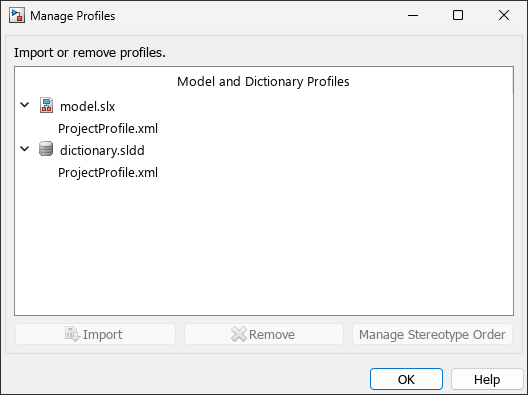Image resolution: width=528 pixels, height=395 pixels.
Task: Select ProjectProfile.xml under model.slx
Action: click(108, 128)
